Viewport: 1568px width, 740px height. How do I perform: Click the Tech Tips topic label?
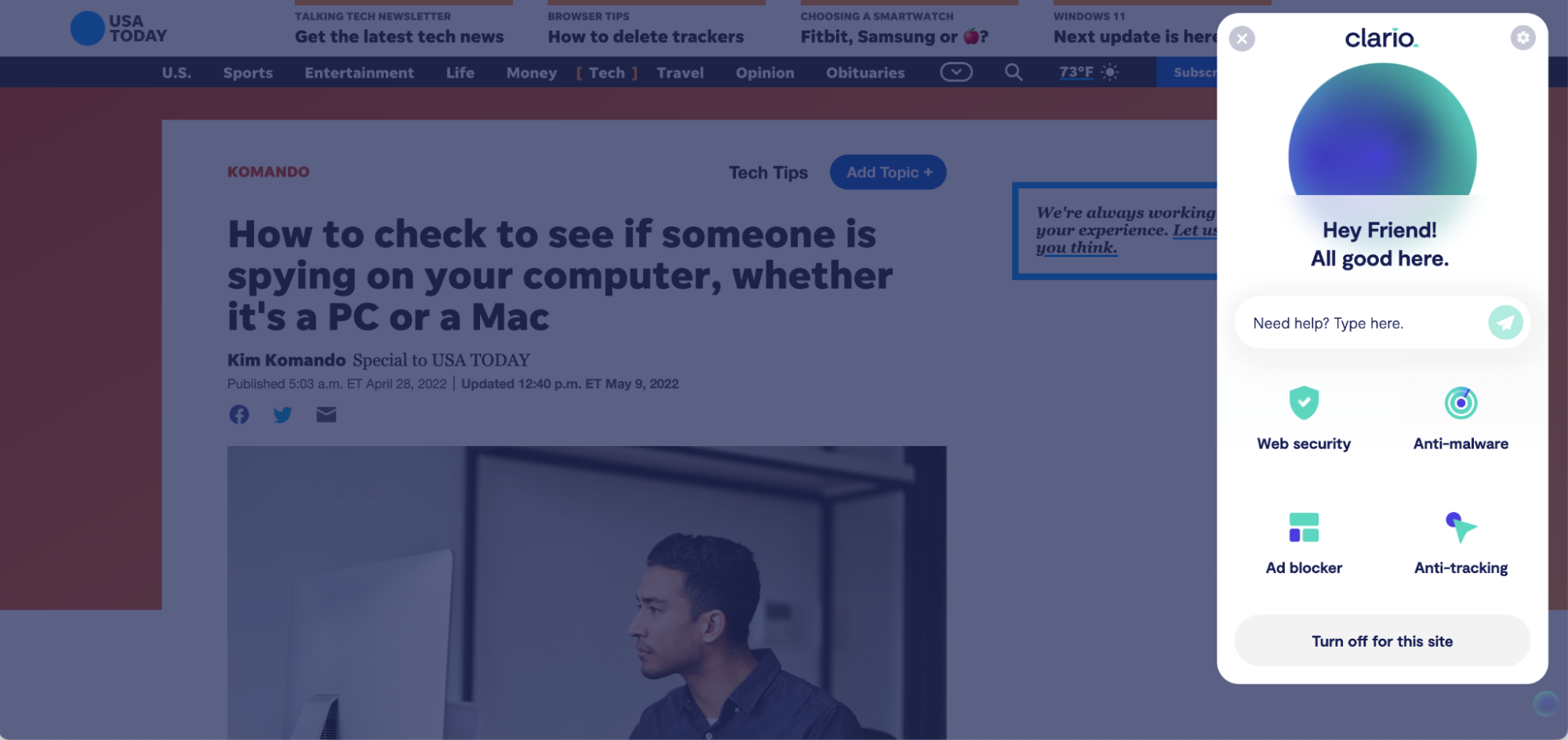click(x=768, y=172)
